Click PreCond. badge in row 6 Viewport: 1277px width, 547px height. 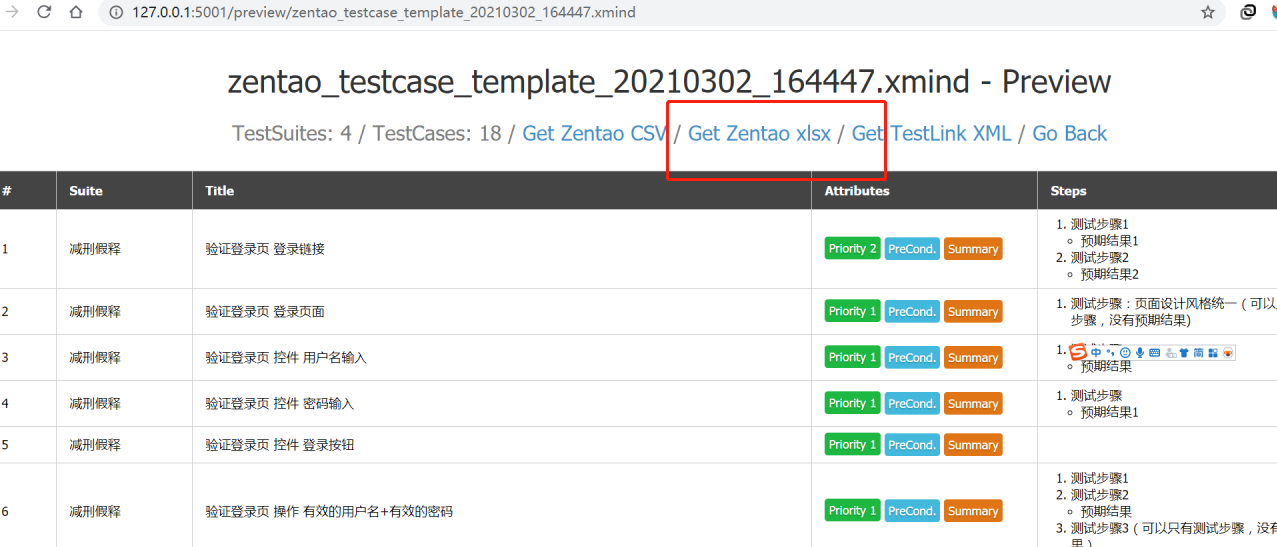(912, 511)
